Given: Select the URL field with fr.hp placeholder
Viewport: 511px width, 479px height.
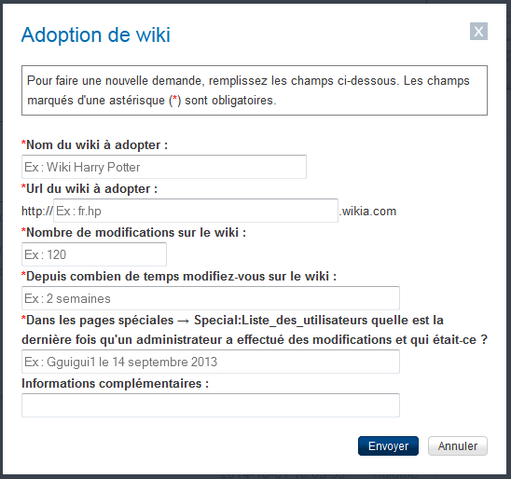Looking at the screenshot, I should point(196,211).
